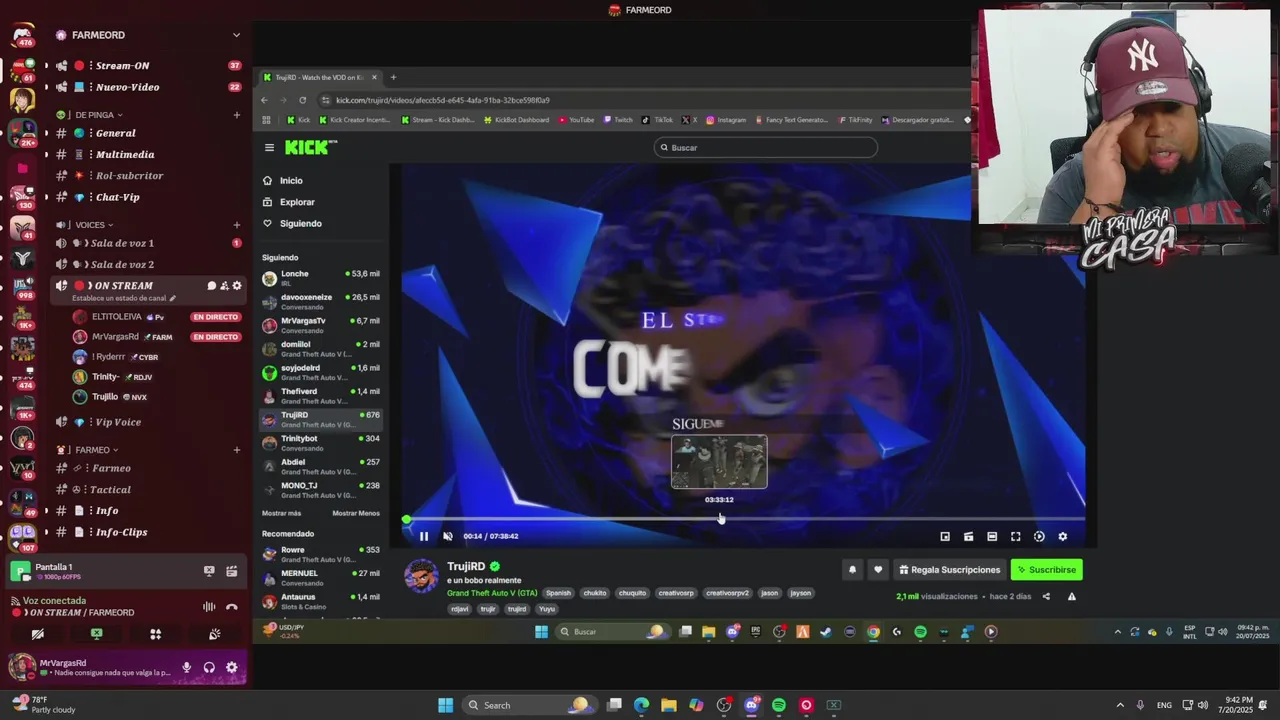Pause the Kick video playback
Screen dimensions: 1280x720
(423, 536)
